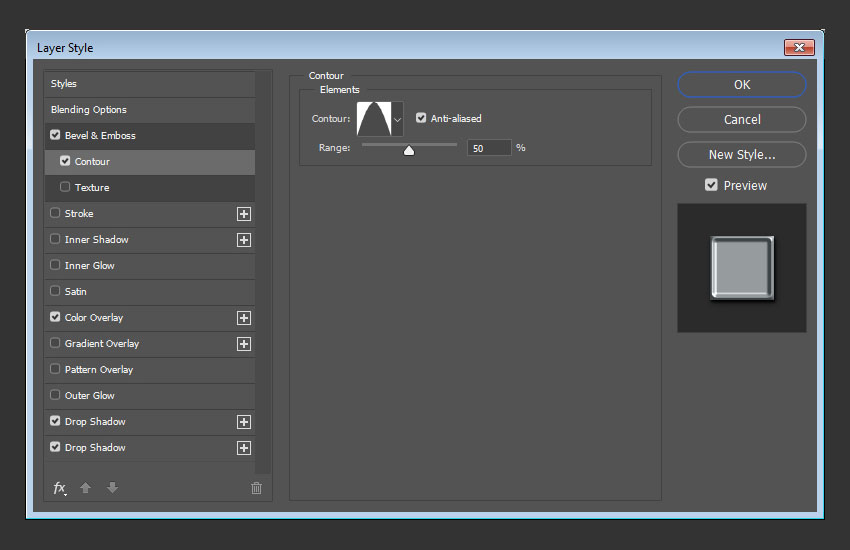850x550 pixels.
Task: Click the move effect up arrow
Action: pyautogui.click(x=85, y=488)
